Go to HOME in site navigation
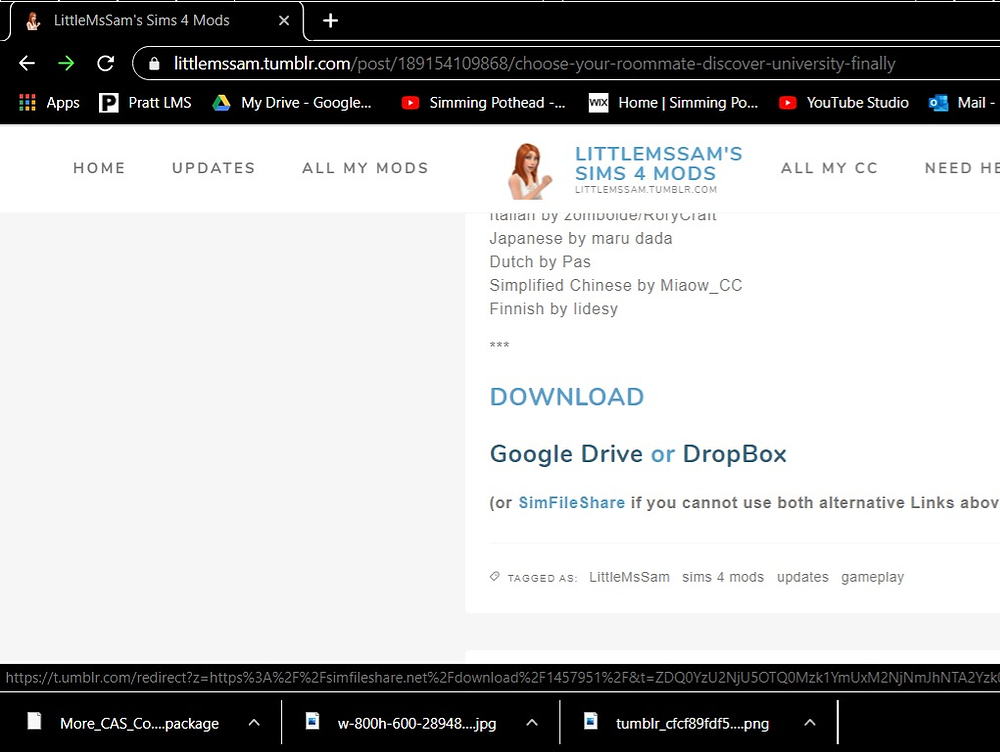1000x752 pixels. coord(99,168)
